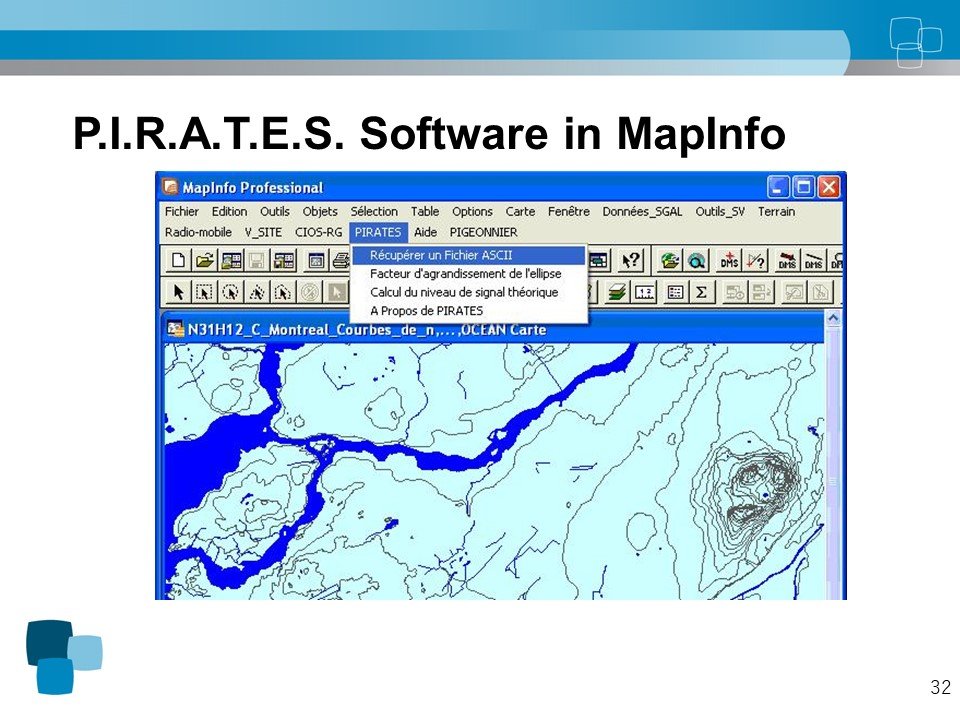
Task: Open the Options menu
Action: pos(472,211)
